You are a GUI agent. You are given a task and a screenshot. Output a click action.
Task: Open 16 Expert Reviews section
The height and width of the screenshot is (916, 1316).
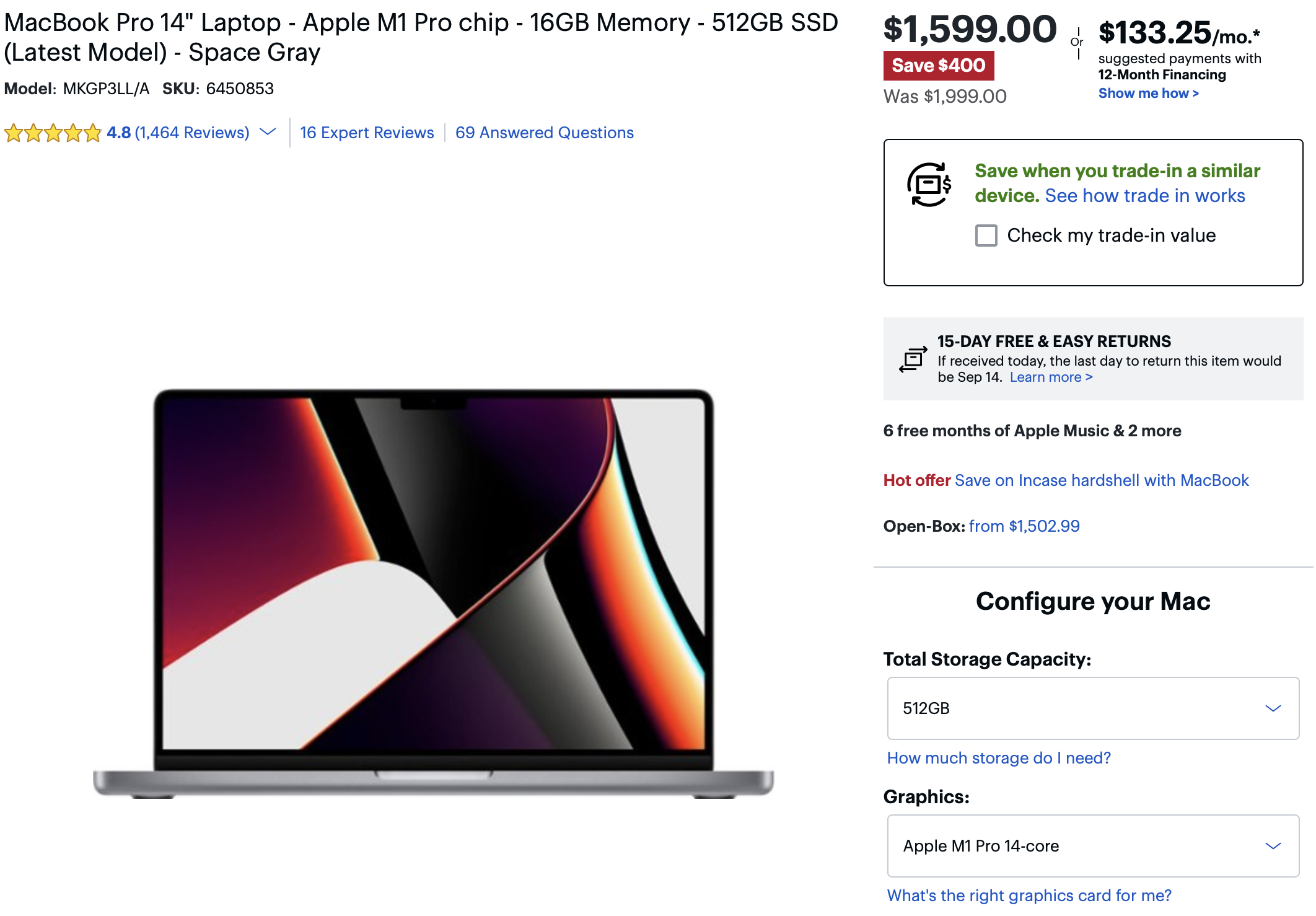click(x=367, y=133)
